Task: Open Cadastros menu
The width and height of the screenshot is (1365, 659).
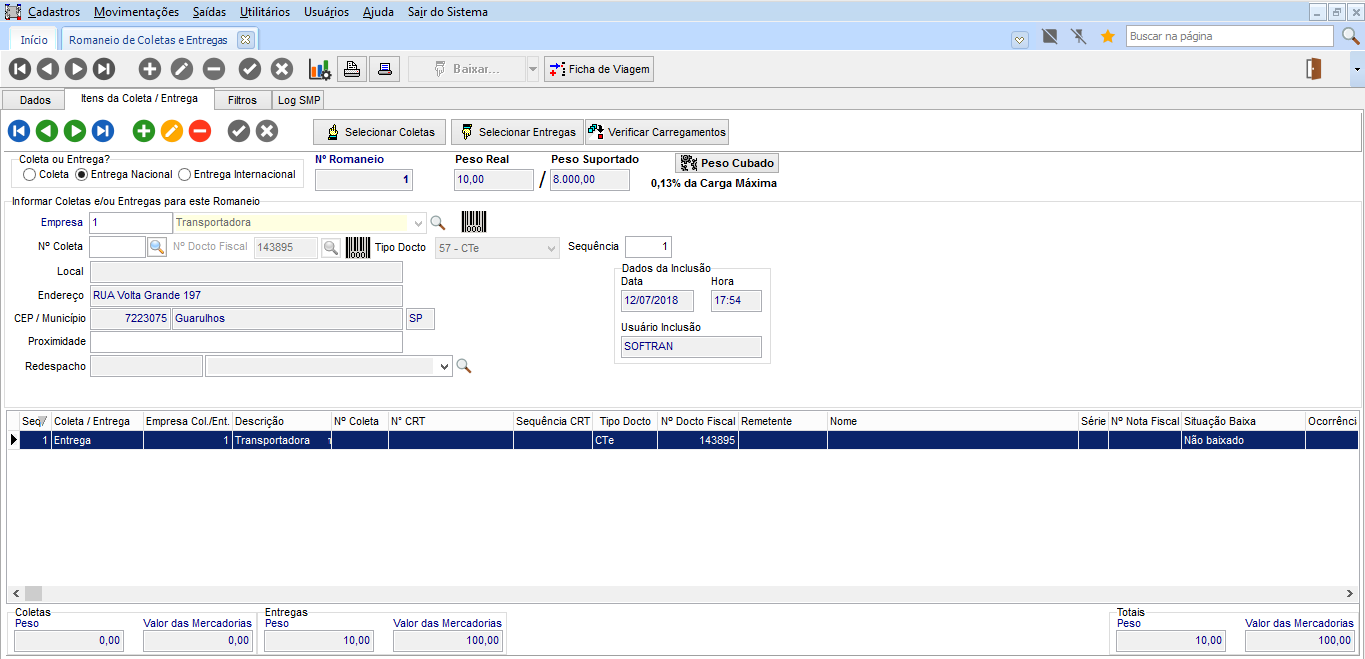Action: pos(54,12)
